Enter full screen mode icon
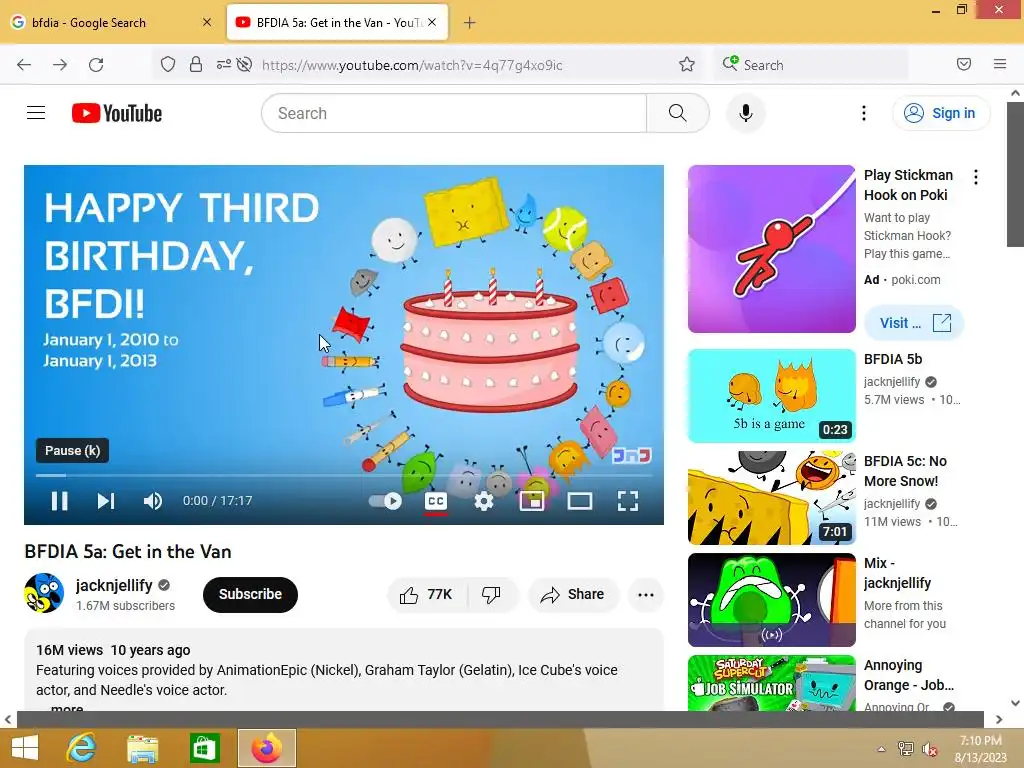 628,501
